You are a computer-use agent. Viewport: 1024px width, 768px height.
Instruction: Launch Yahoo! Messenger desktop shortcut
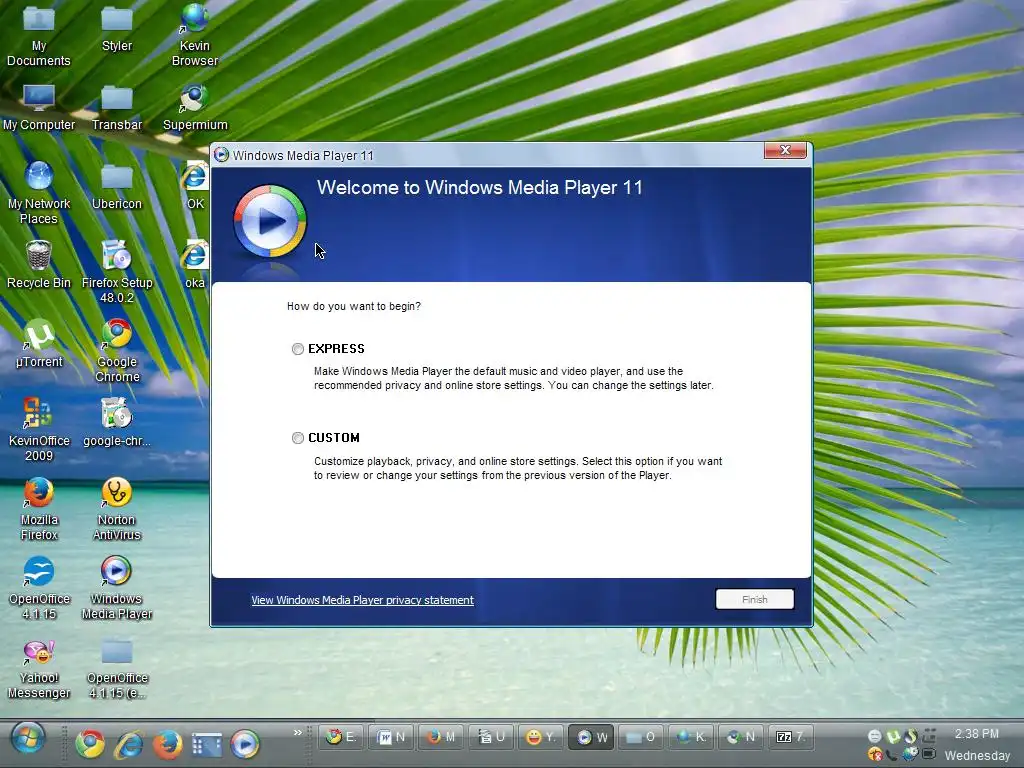coord(39,667)
